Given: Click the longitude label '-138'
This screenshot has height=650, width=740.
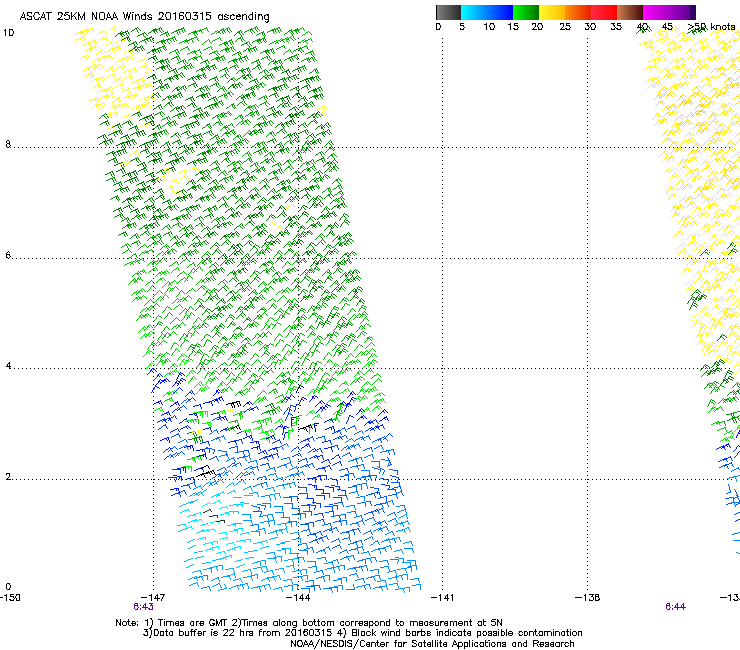Looking at the screenshot, I should point(588,598).
